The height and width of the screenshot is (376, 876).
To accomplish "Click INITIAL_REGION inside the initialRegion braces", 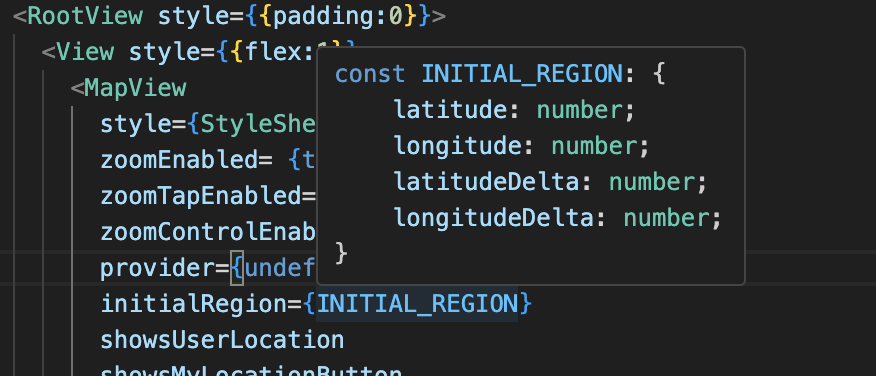I will click(417, 304).
